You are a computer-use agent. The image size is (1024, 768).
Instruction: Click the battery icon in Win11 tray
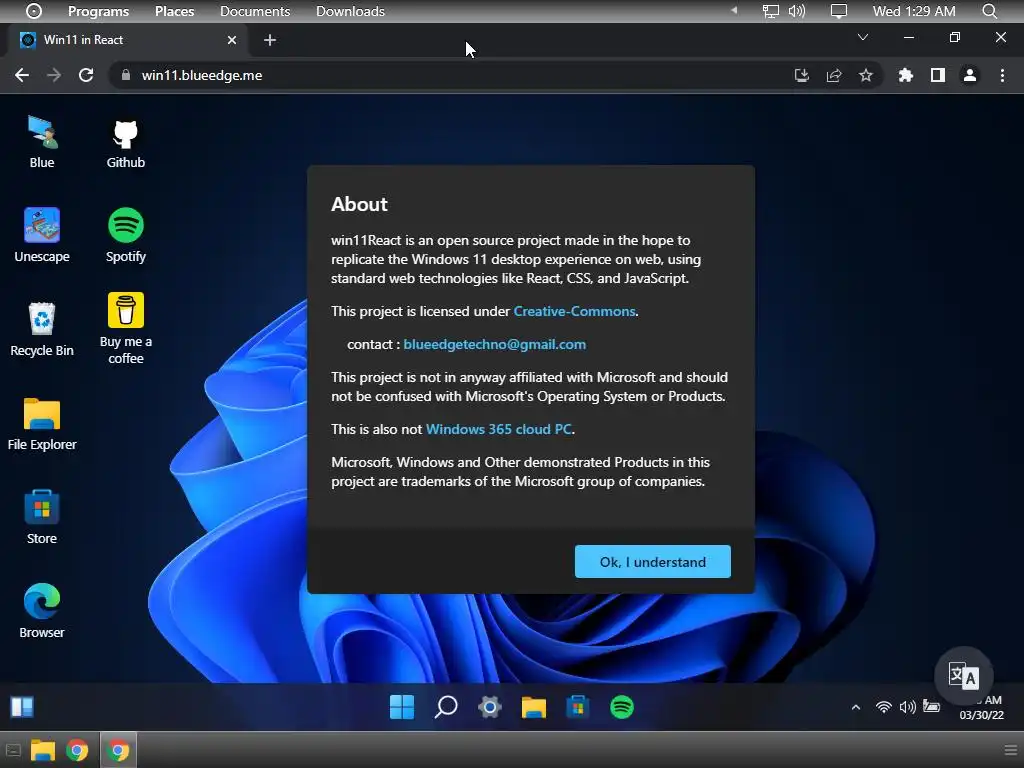coord(931,707)
